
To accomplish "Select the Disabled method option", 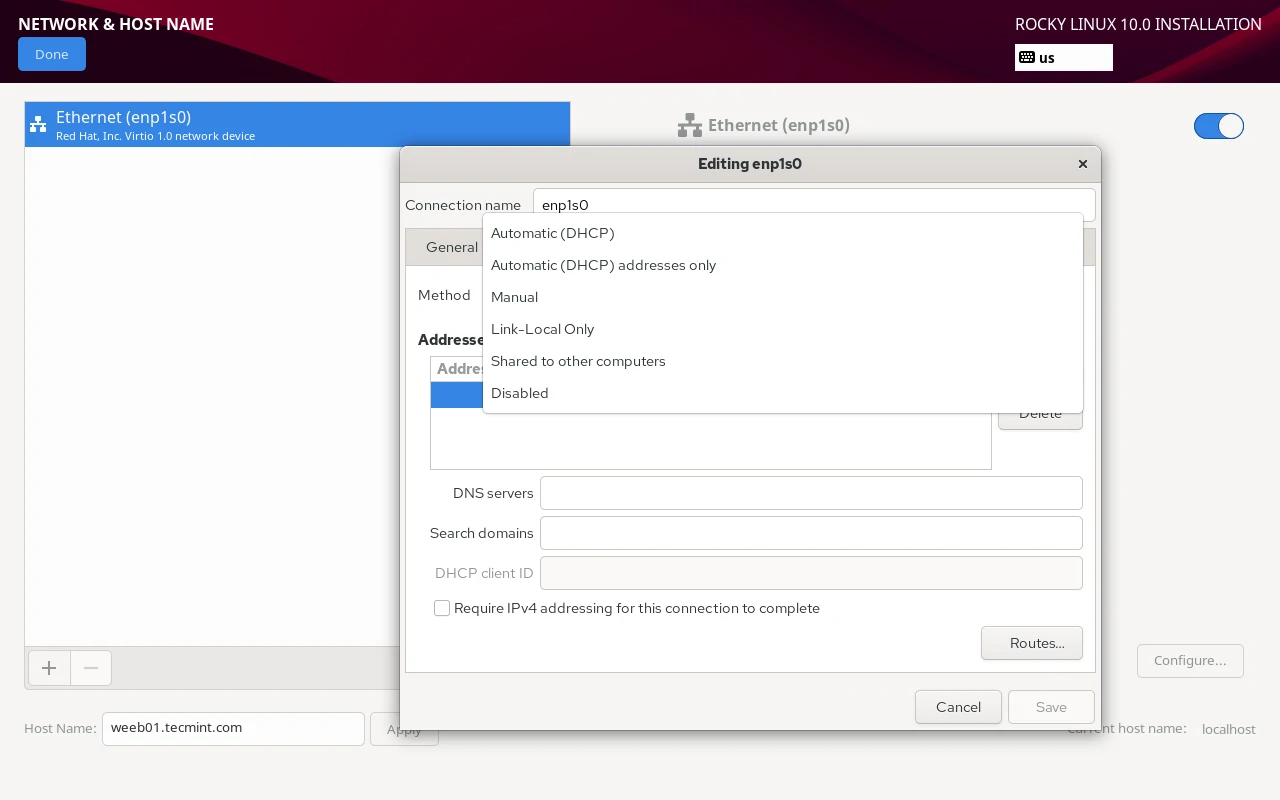I will (782, 393).
